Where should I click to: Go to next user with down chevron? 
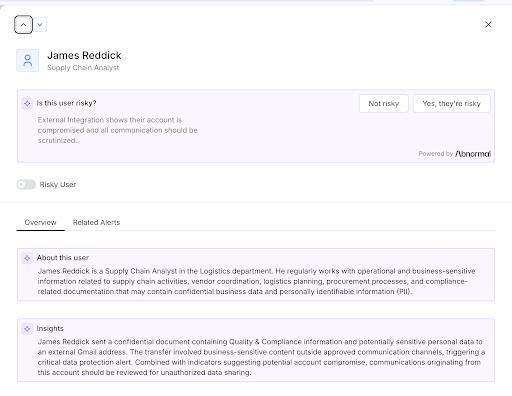[40, 25]
